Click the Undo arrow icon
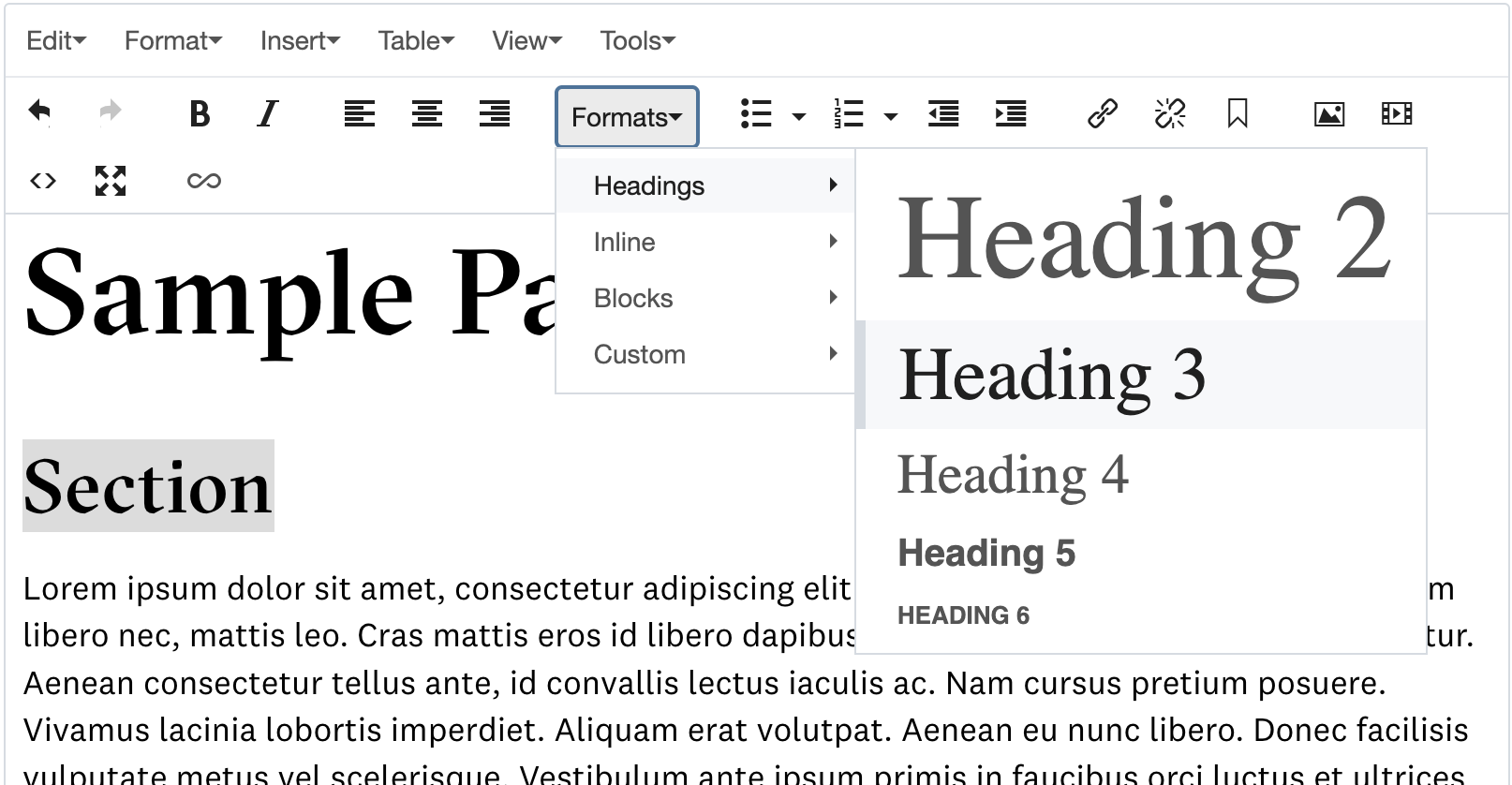Screen dimensions: 1512x785 tap(39, 112)
